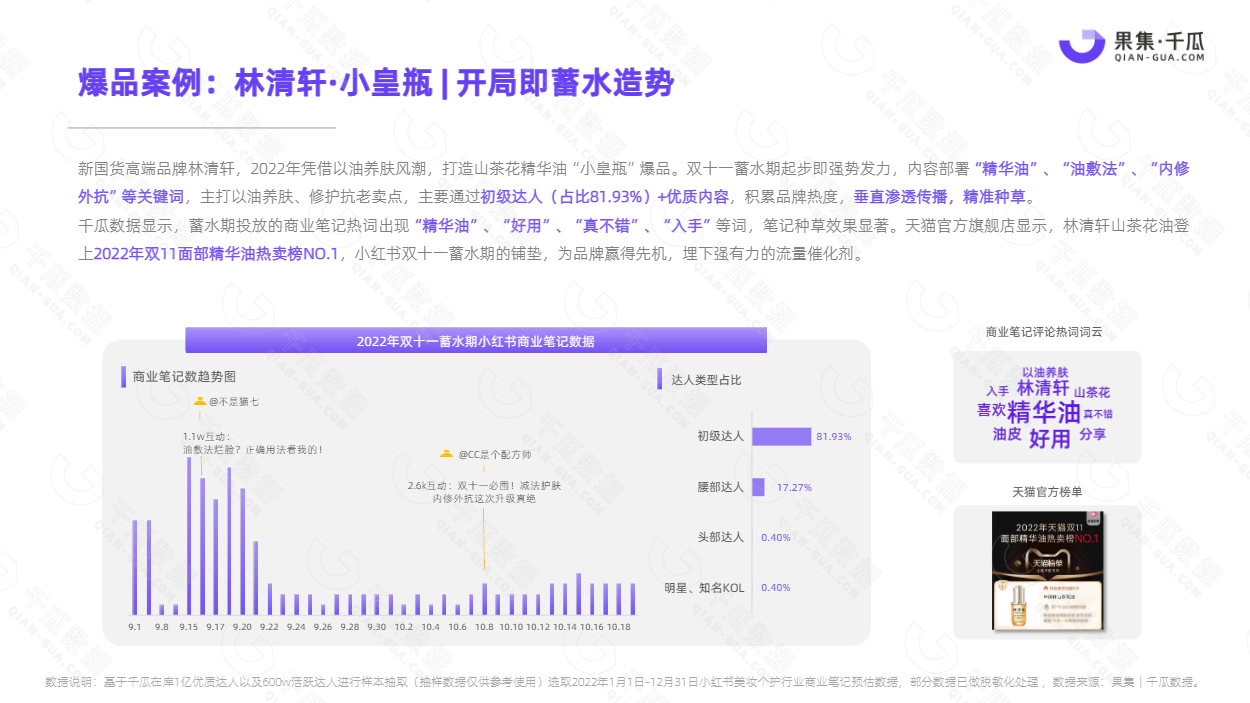Click the QIAN-GUA.COM text under the logo
This screenshot has height=703, width=1250.
[x=1160, y=58]
